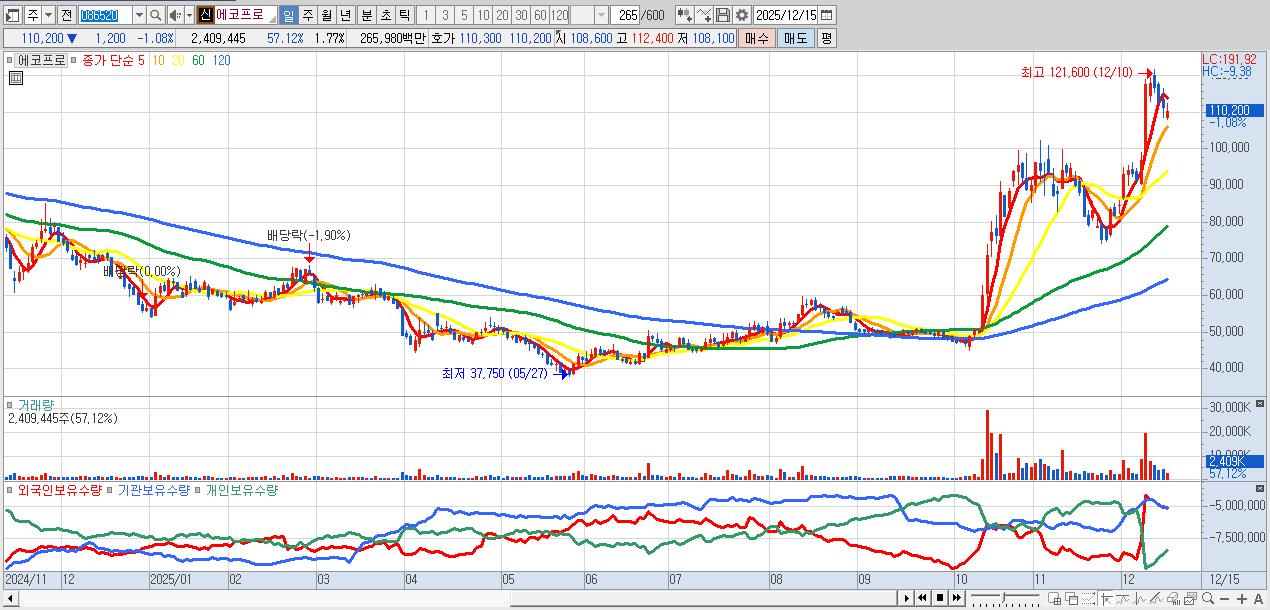Screen dimensions: 1270x610
Task: Switch to the 초 second period
Action: (x=385, y=15)
